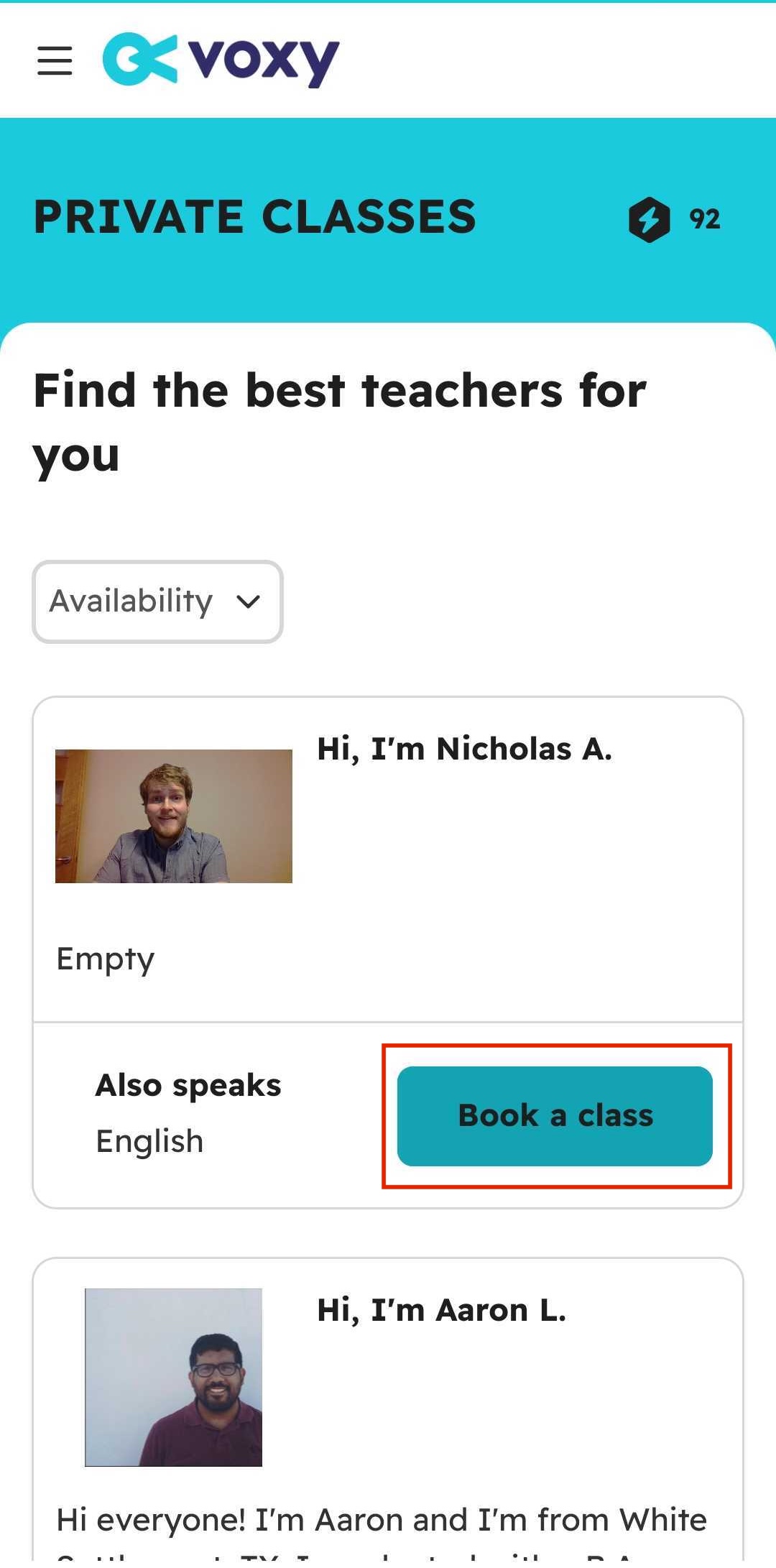
Task: Click Aaron's introduction bio text
Action: 381,1520
